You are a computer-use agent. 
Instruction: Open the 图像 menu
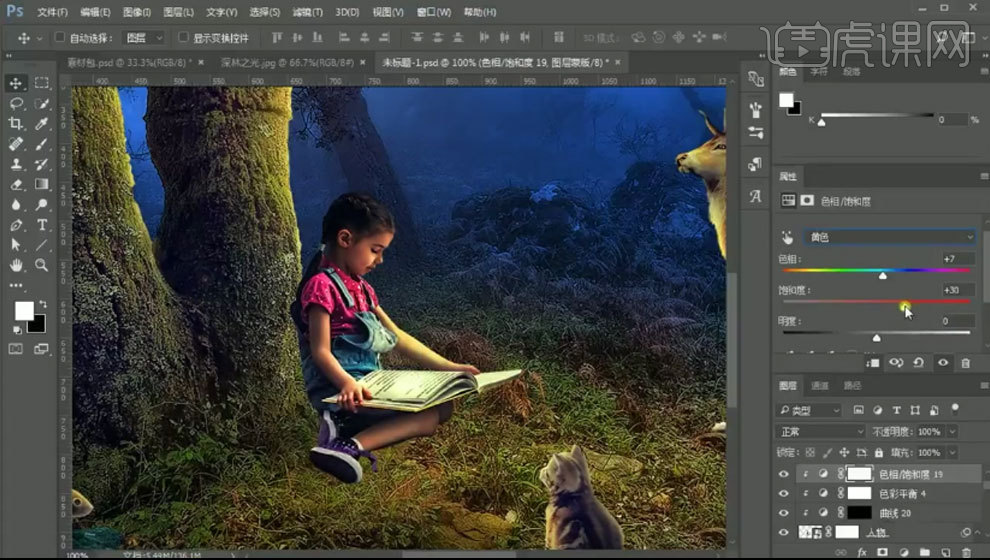pos(136,12)
